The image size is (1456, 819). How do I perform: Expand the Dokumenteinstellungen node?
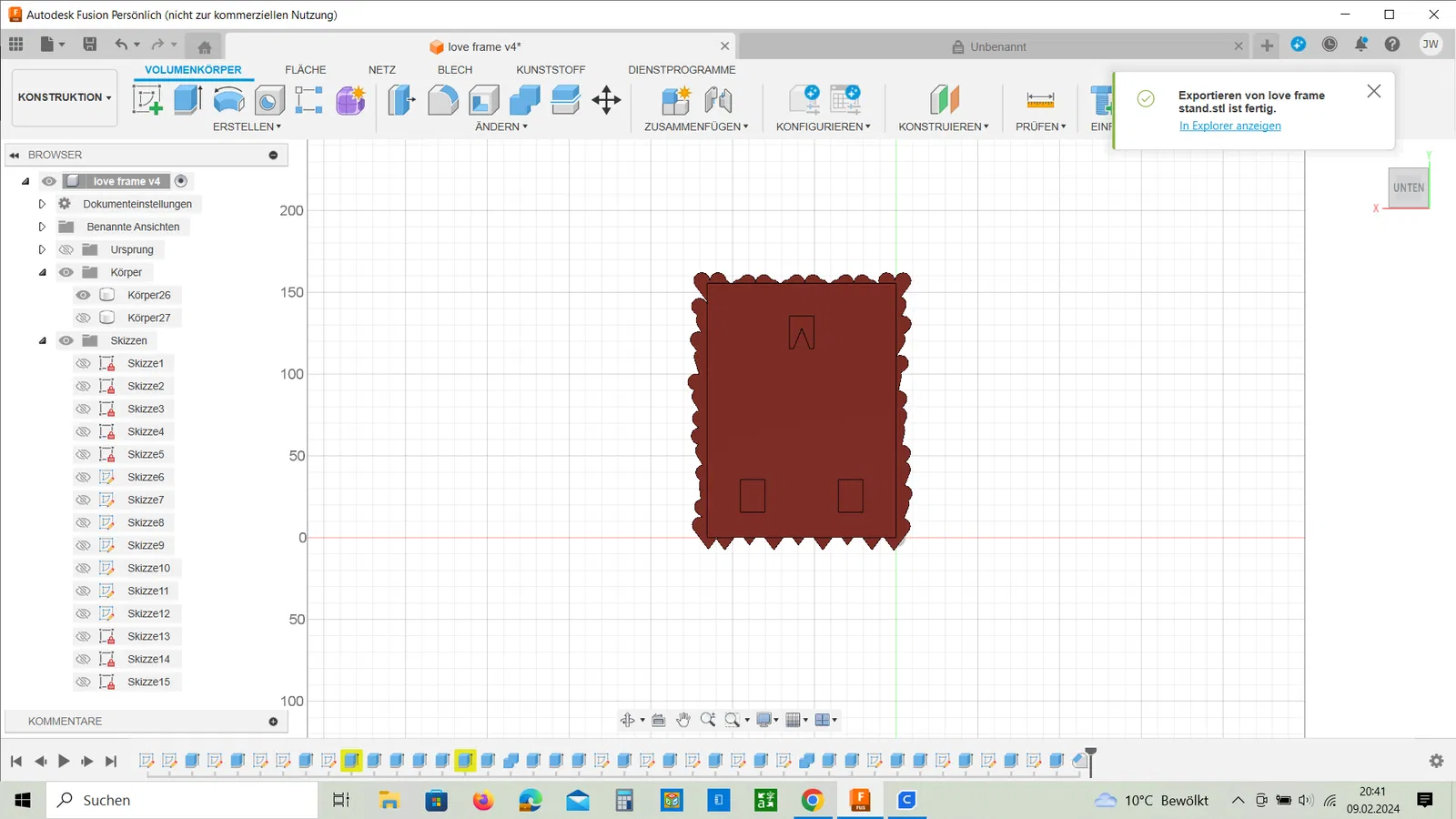click(x=42, y=204)
